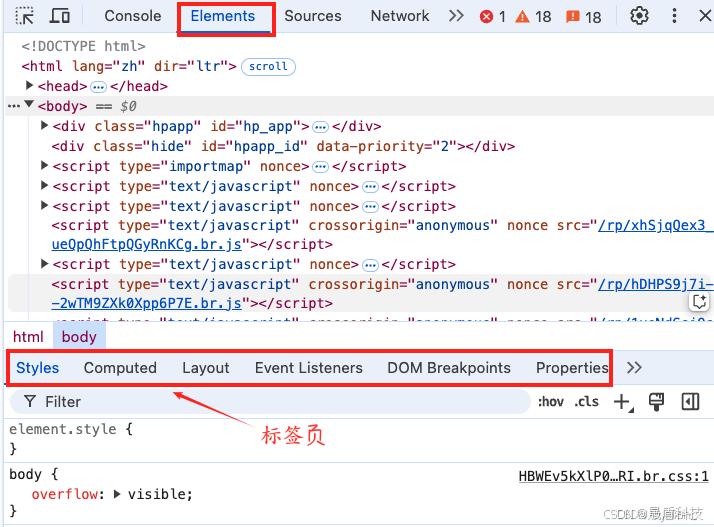The width and height of the screenshot is (714, 527).
Task: Open the Console tab
Action: pos(133,16)
